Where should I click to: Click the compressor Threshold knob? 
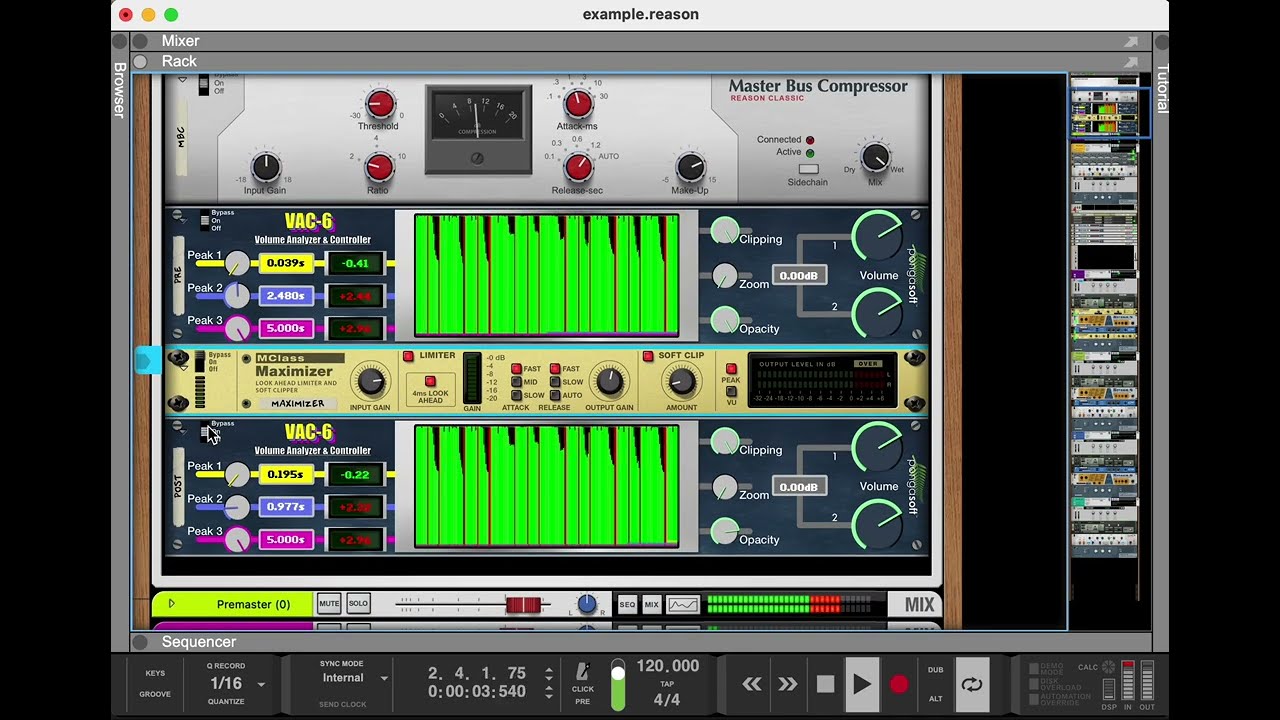coord(380,103)
